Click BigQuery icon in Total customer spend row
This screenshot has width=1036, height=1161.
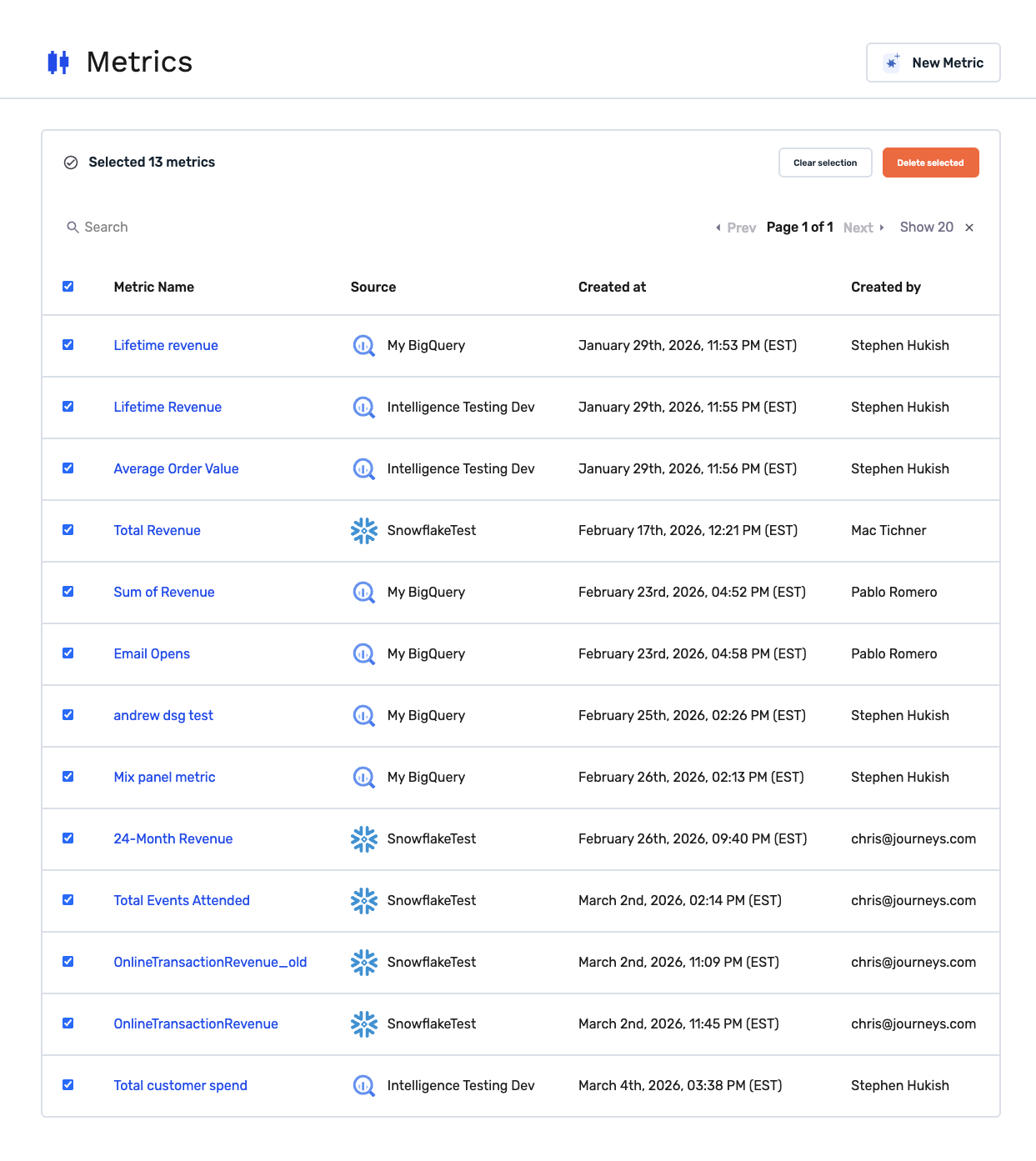pos(364,1086)
